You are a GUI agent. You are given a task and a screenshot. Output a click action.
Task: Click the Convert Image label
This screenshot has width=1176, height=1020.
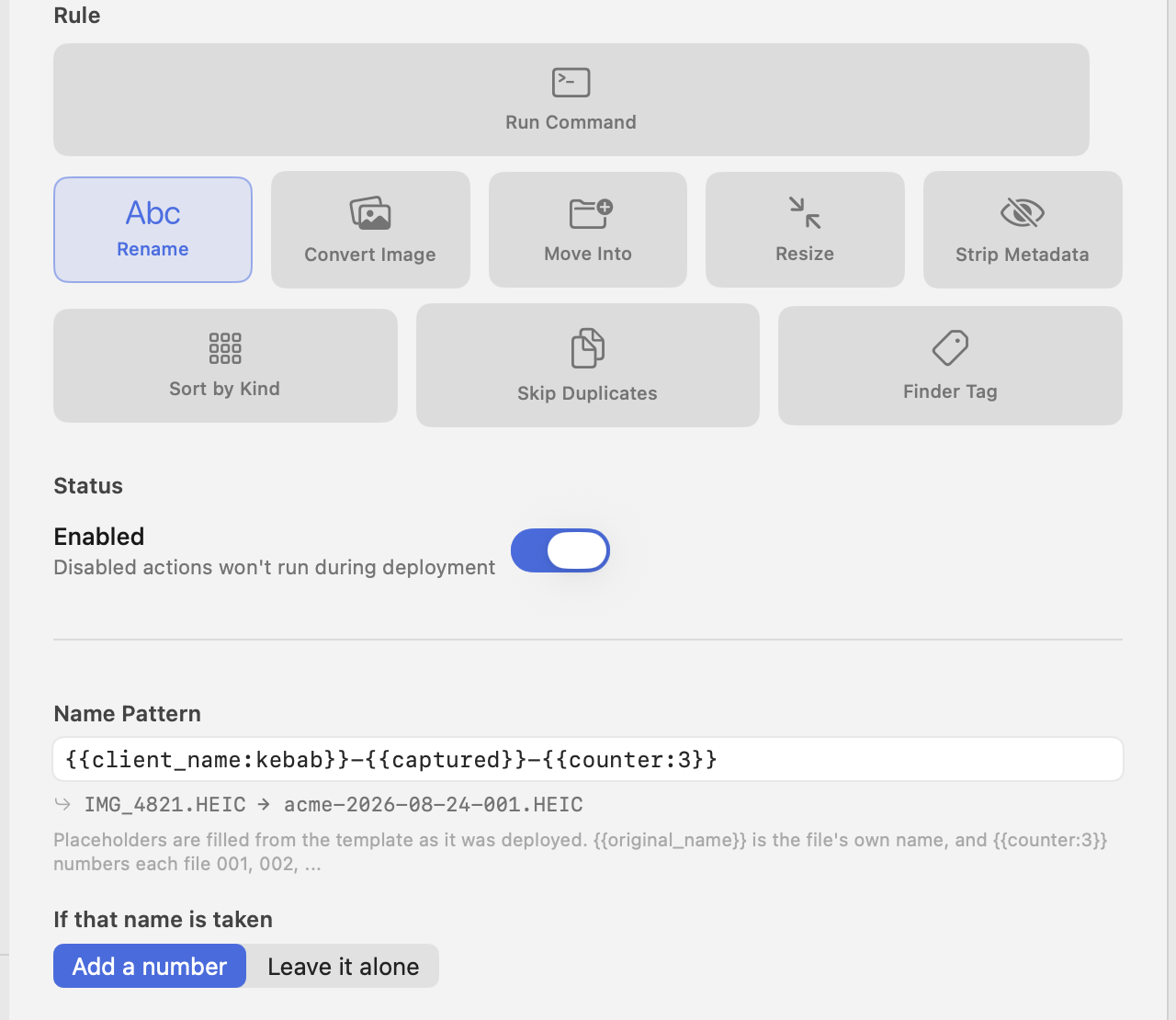pyautogui.click(x=370, y=255)
